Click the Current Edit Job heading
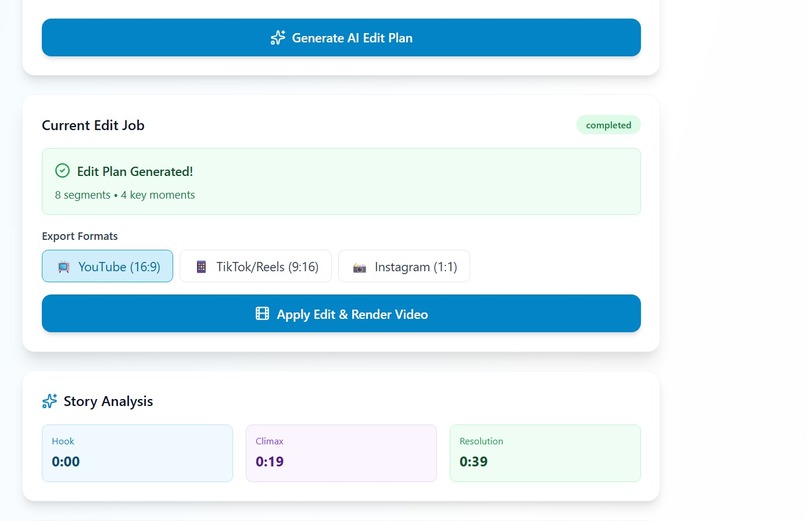806x521 pixels. pos(93,125)
